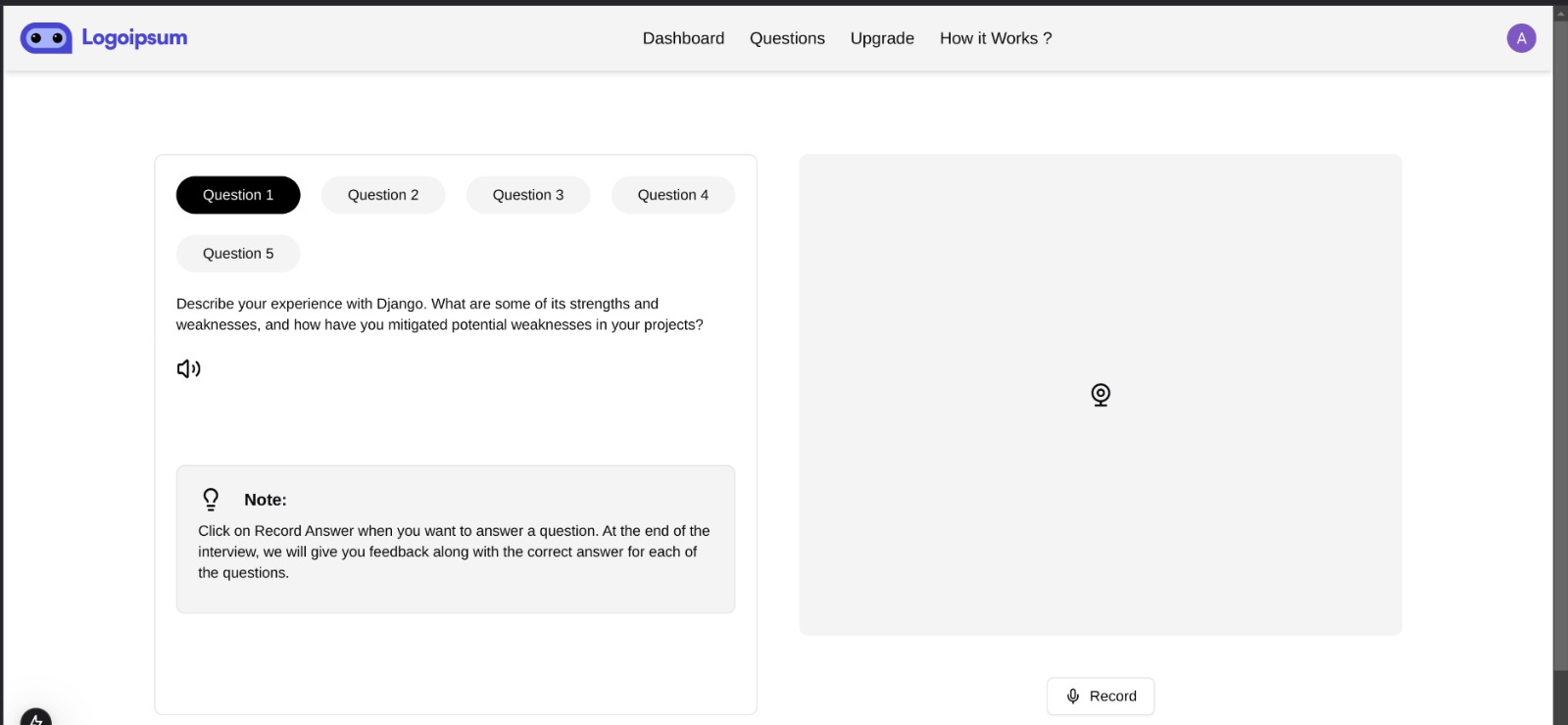
Task: Open the user avatar 'A' menu
Action: 1521,38
